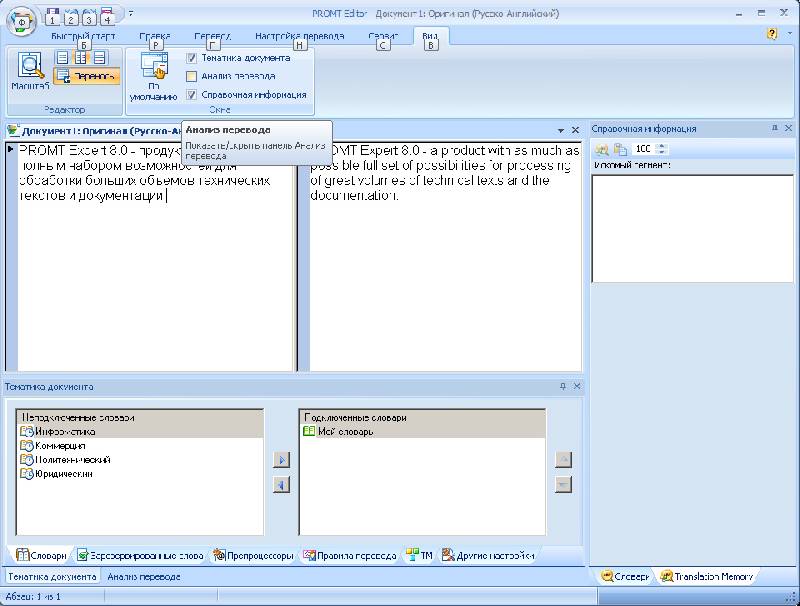Image resolution: width=800 pixels, height=606 pixels.
Task: Switch to the Другие настройки tab
Action: [x=488, y=556]
